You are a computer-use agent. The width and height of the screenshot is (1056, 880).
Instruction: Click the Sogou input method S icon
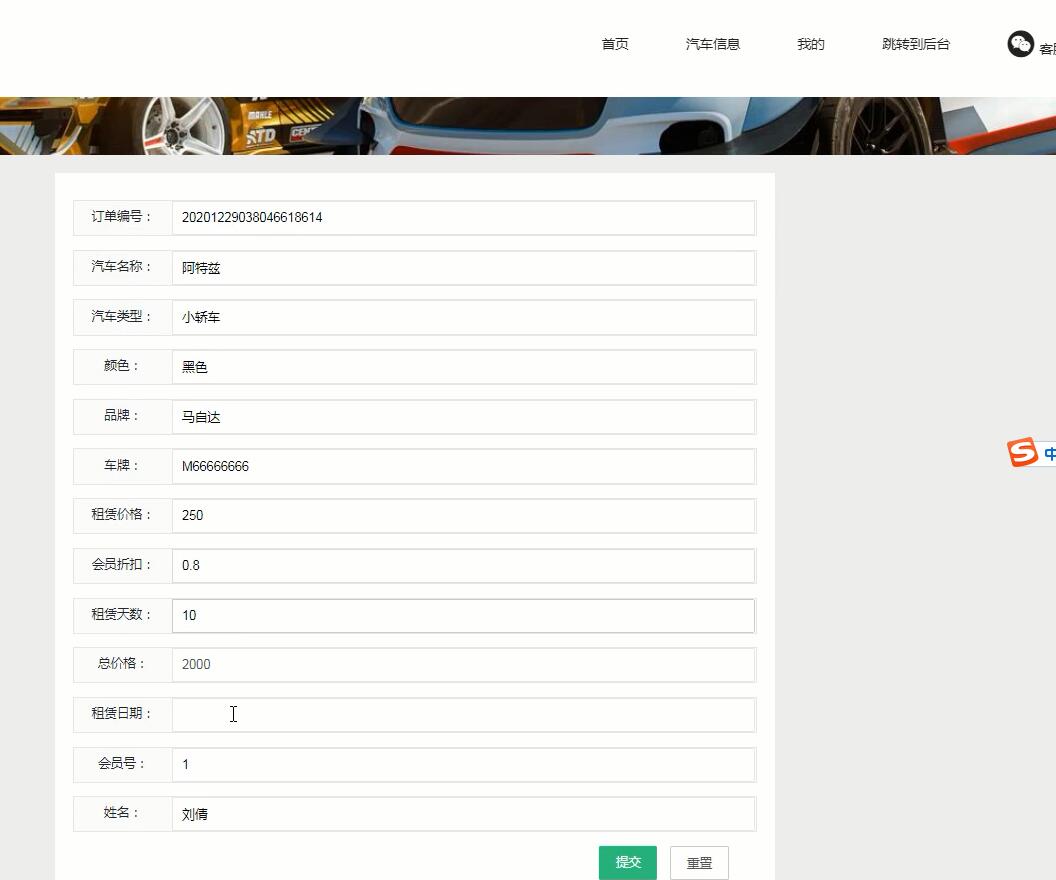(x=1022, y=452)
